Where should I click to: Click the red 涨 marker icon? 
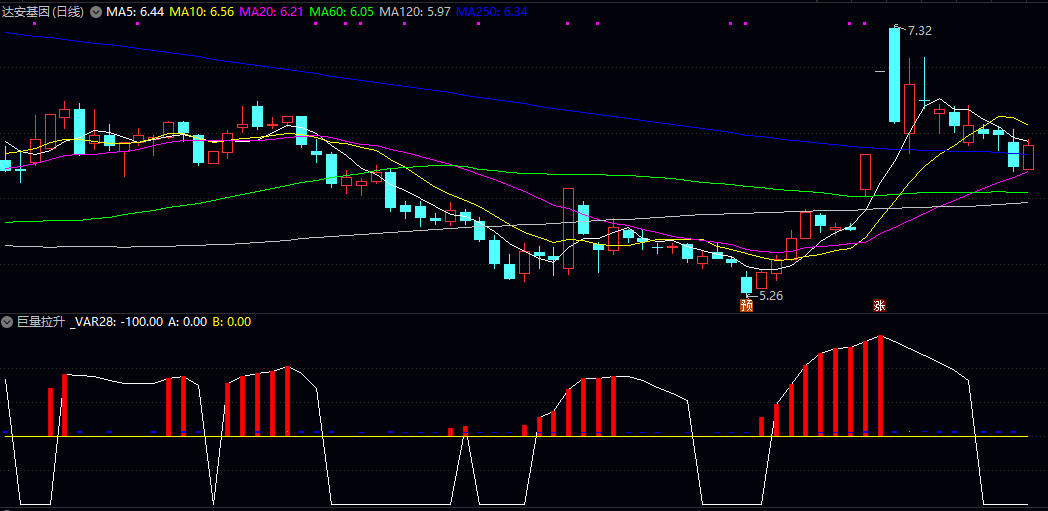879,306
